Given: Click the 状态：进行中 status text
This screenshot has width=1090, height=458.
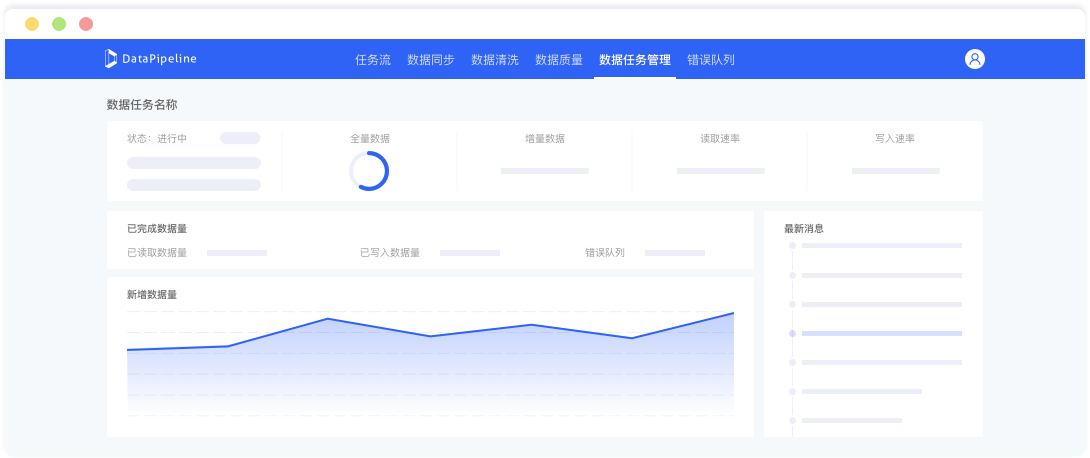Looking at the screenshot, I should pos(157,138).
